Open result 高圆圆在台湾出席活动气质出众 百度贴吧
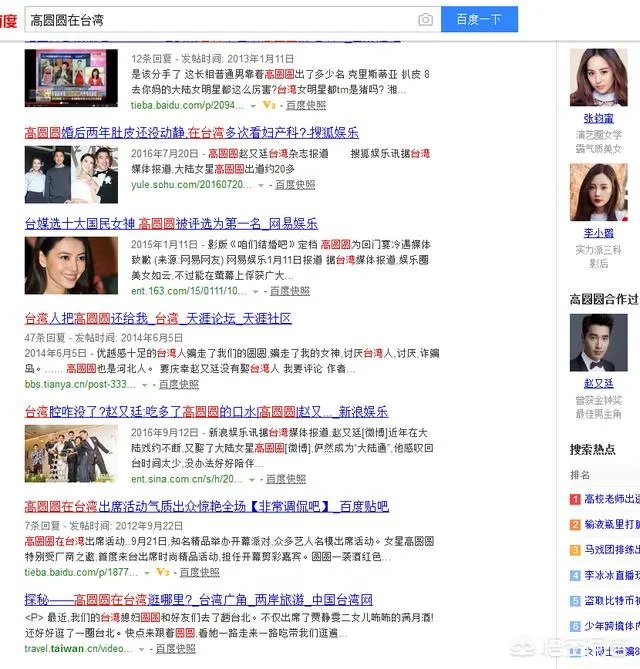640x669 pixels. (x=207, y=506)
